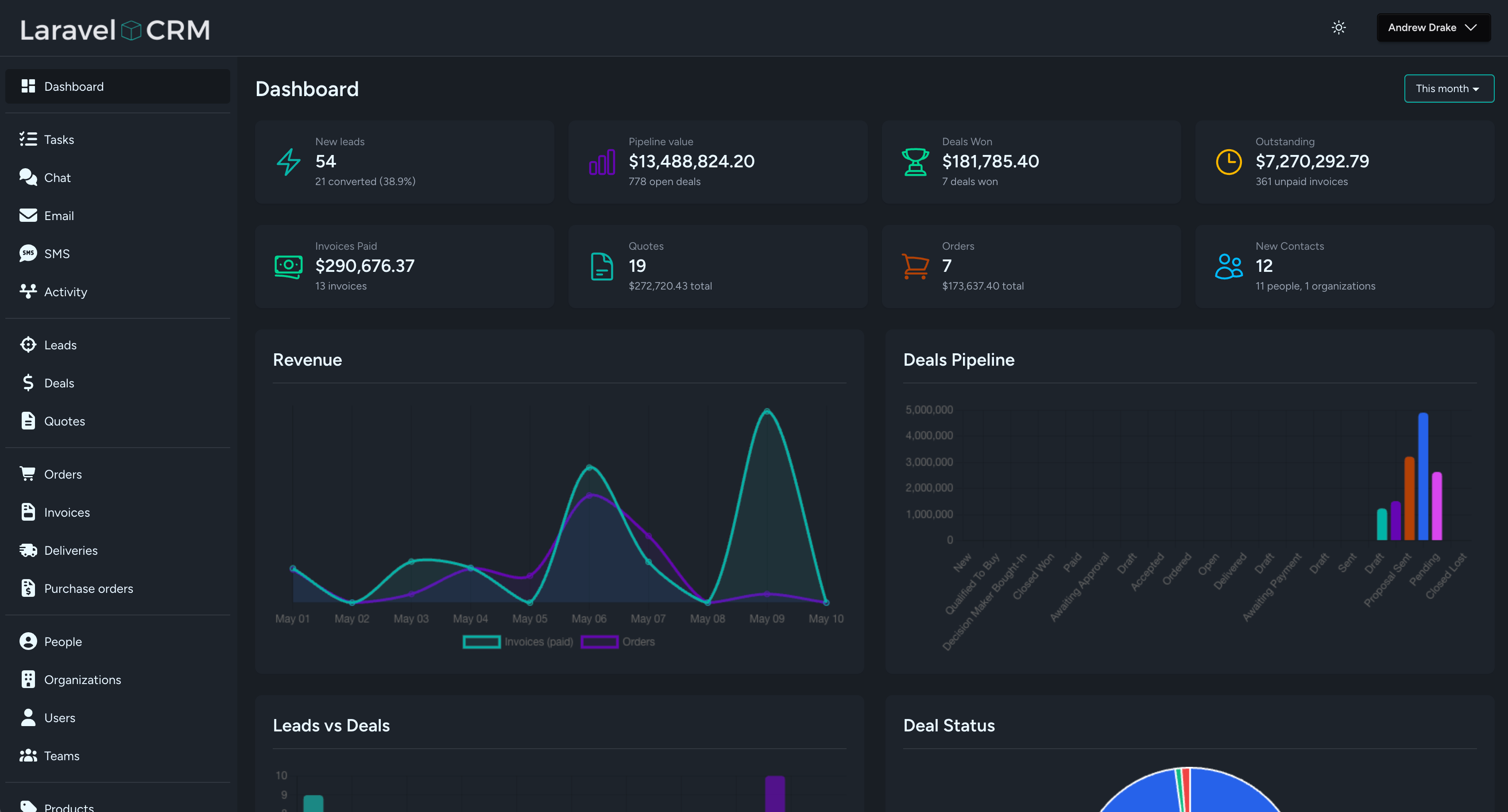This screenshot has width=1508, height=812.
Task: Go to Deliveries page
Action: pos(118,550)
